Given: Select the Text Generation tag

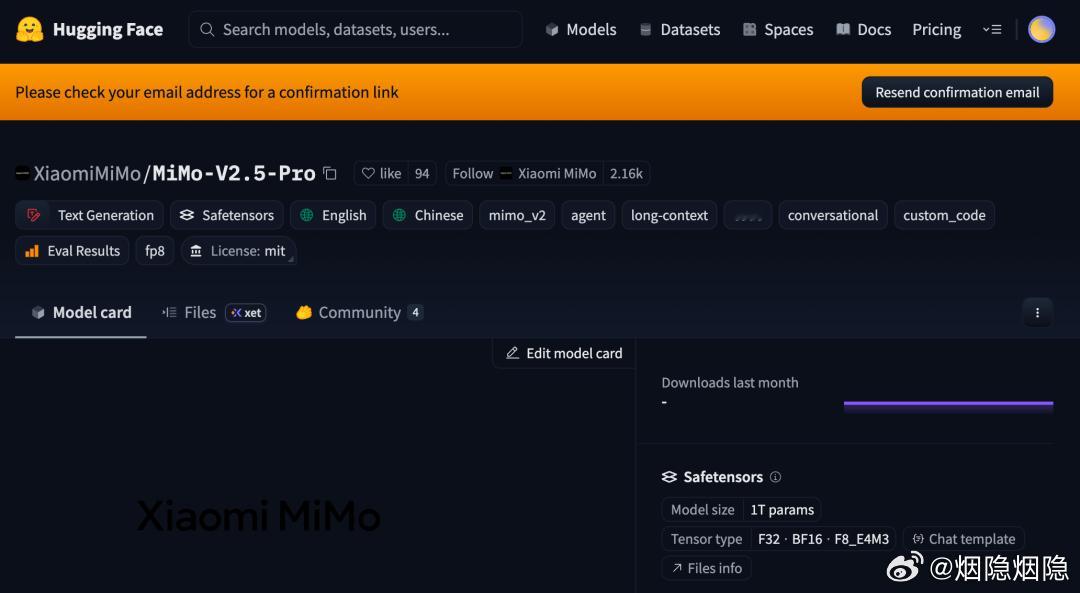Looking at the screenshot, I should (90, 216).
